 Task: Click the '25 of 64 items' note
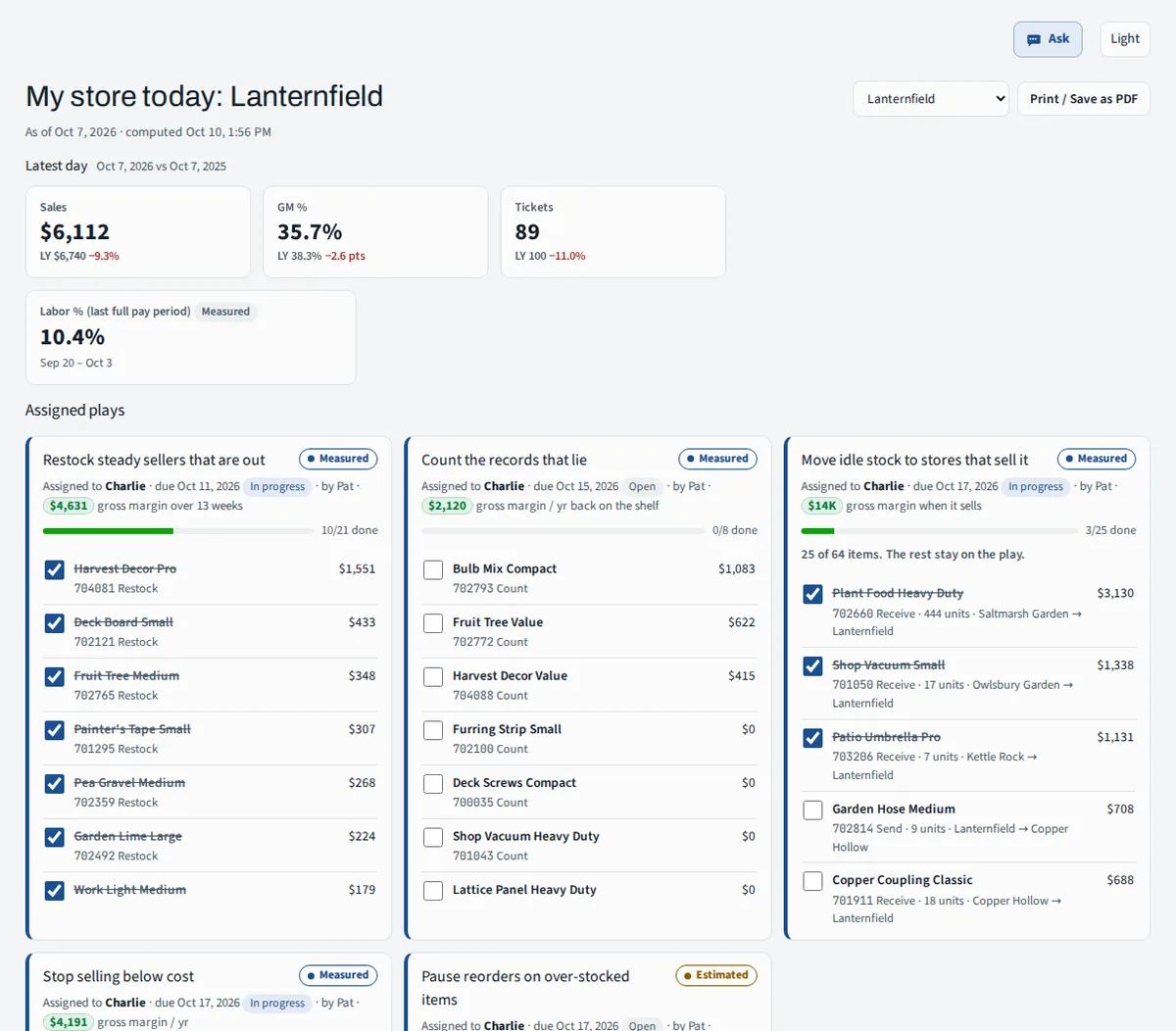click(912, 555)
